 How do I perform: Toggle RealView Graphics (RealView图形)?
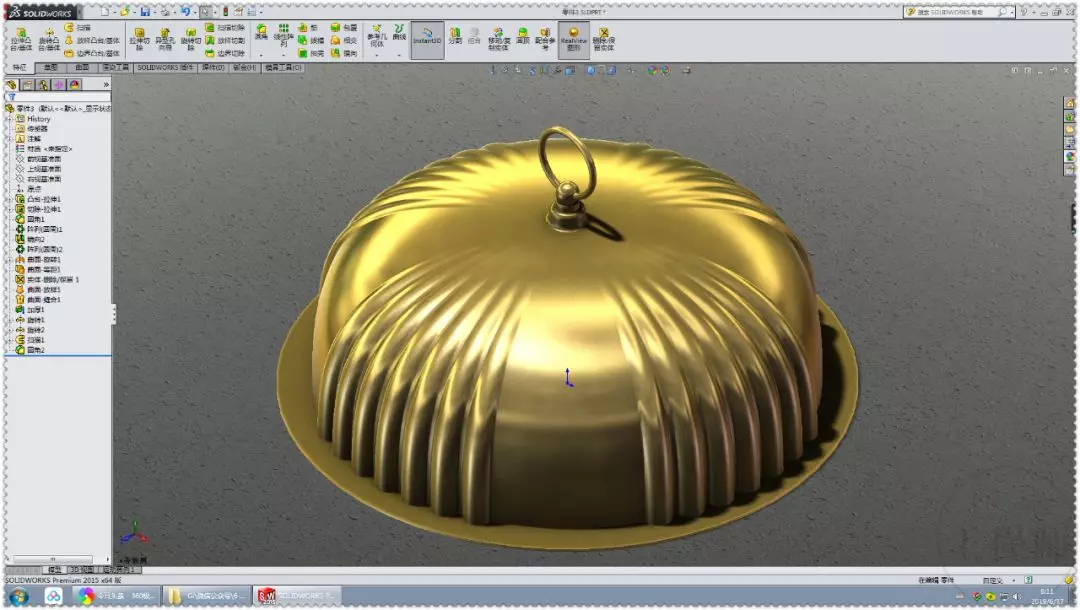point(573,39)
